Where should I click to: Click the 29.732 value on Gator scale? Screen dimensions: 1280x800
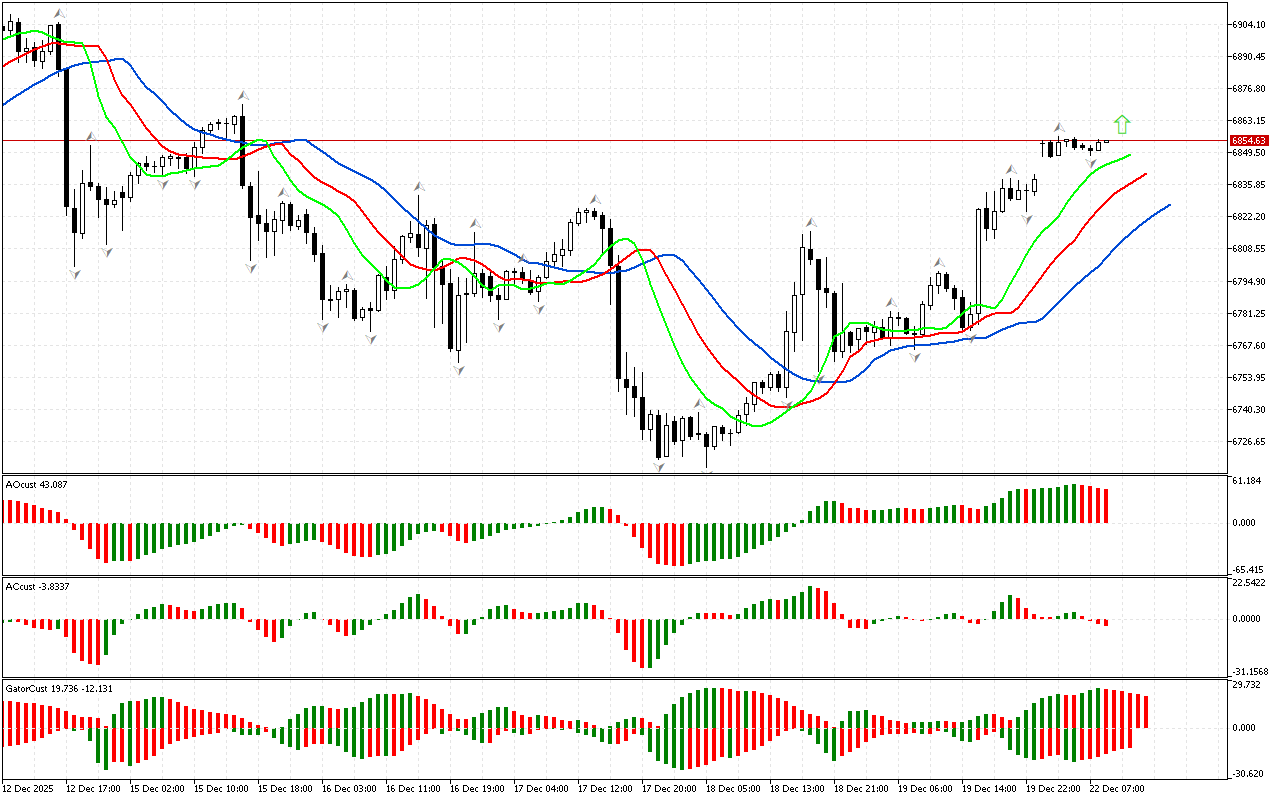1247,685
